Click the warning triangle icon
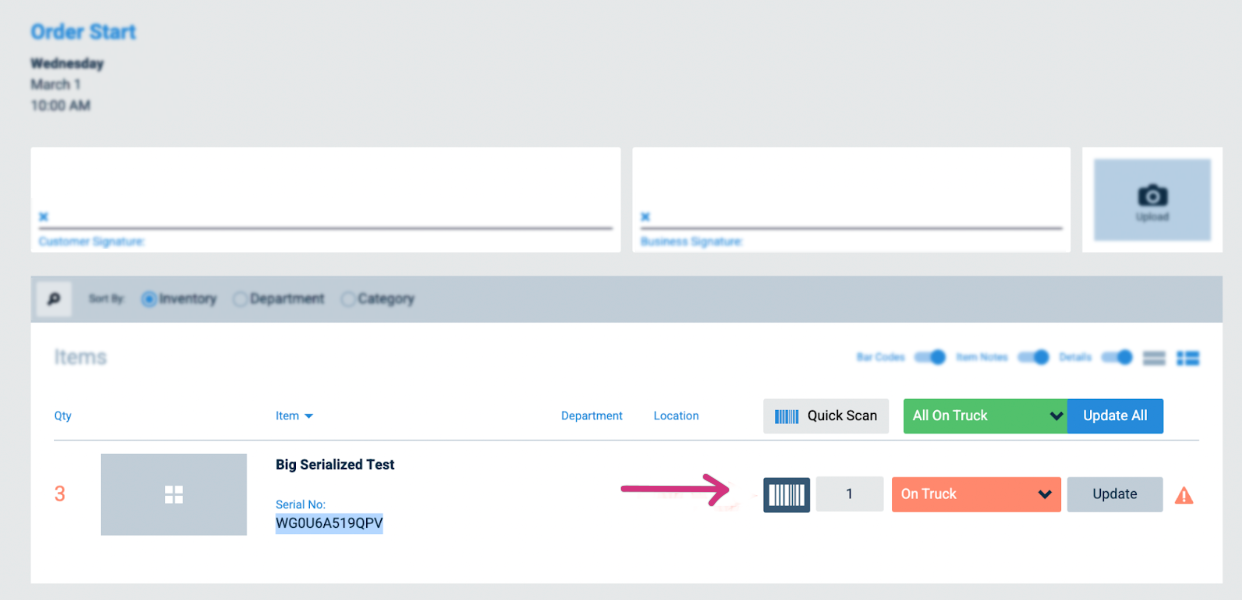 point(1184,494)
